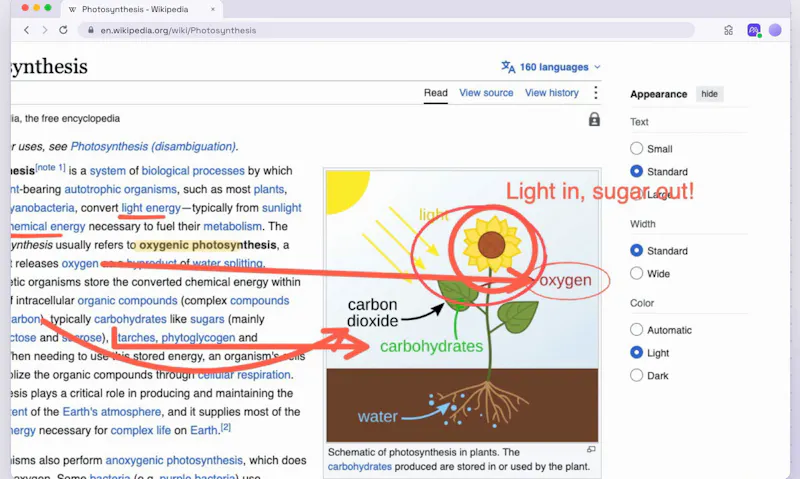The height and width of the screenshot is (479, 800).
Task: Open the extensions puzzle icon
Action: [729, 31]
